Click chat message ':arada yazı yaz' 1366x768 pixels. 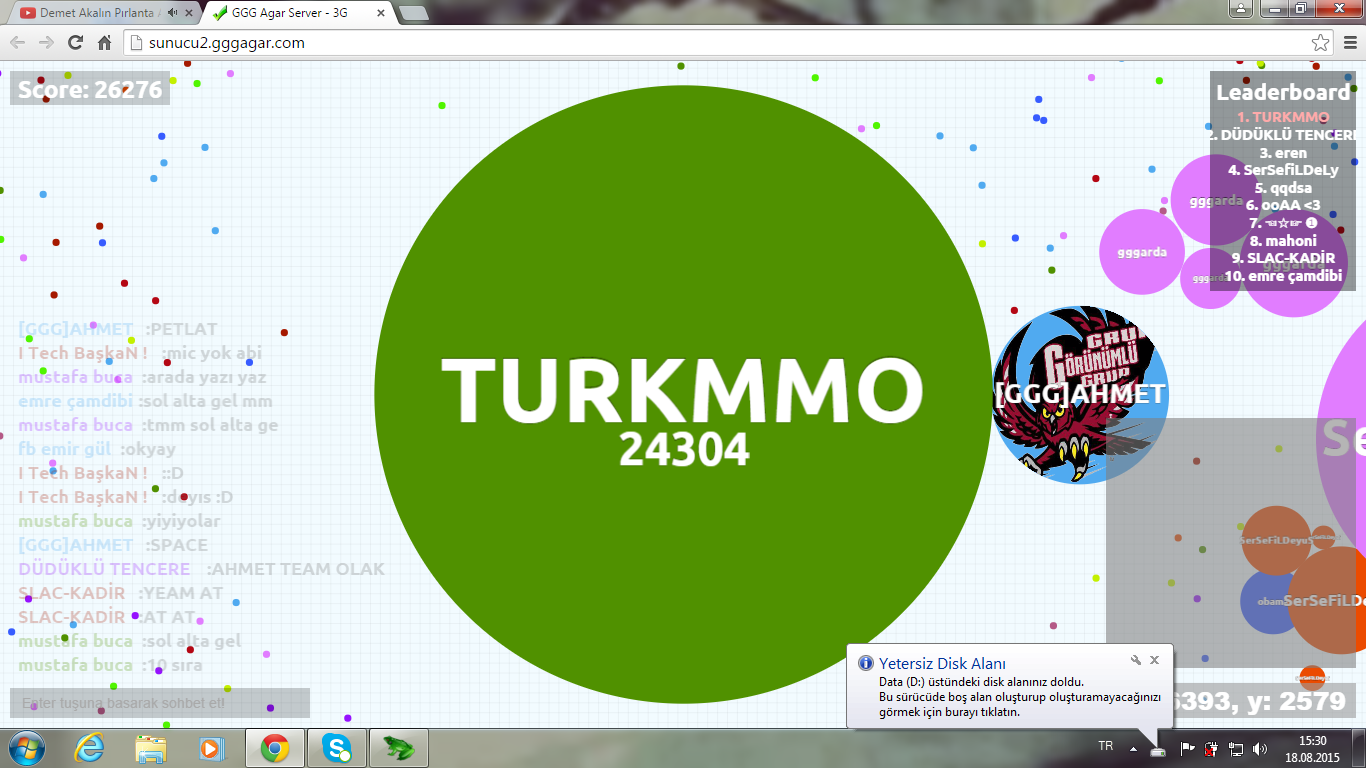[203, 377]
